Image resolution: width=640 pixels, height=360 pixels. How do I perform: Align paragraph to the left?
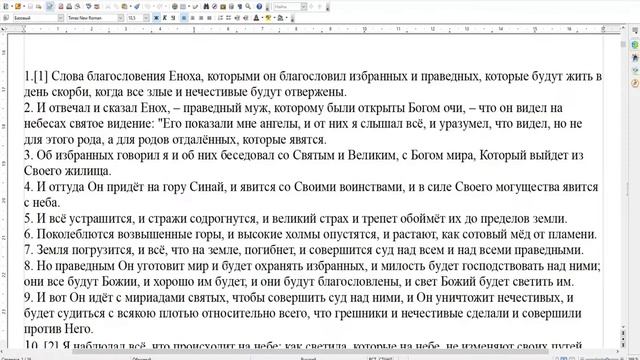(184, 18)
